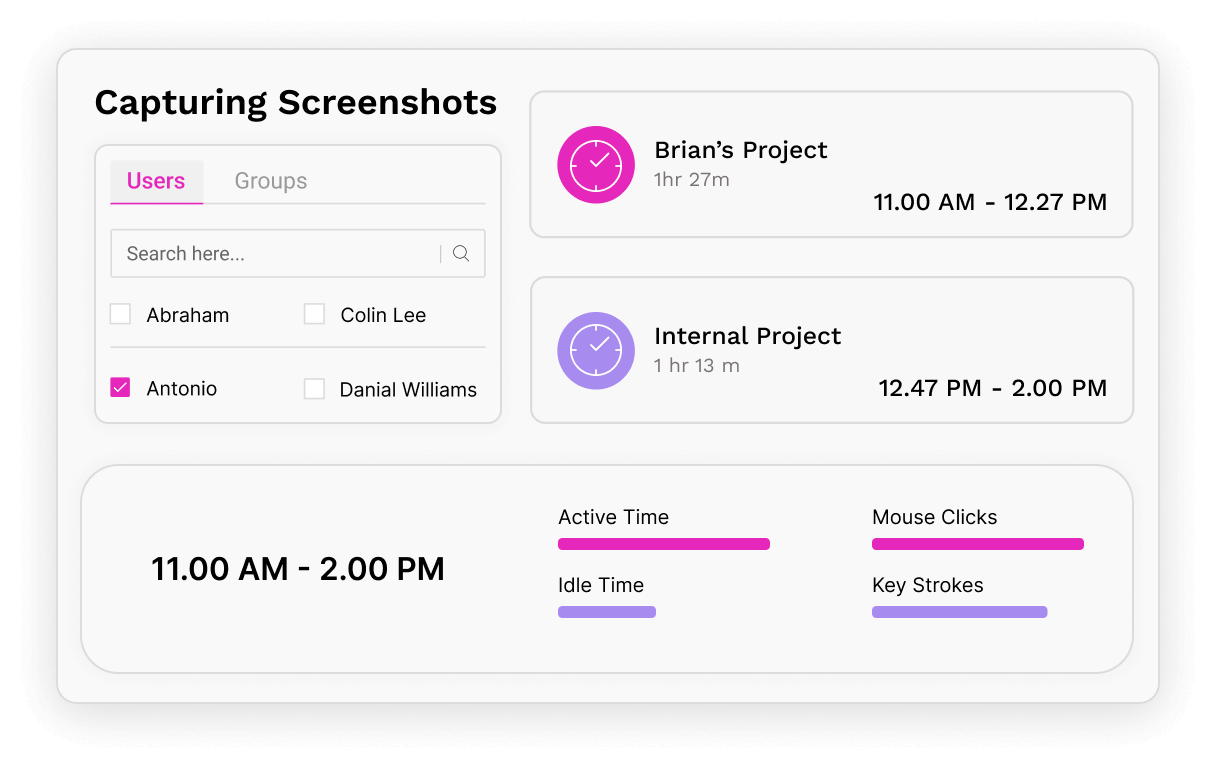Screen dimensions: 1215x767
Task: Switch to the Groups tab
Action: [x=270, y=181]
